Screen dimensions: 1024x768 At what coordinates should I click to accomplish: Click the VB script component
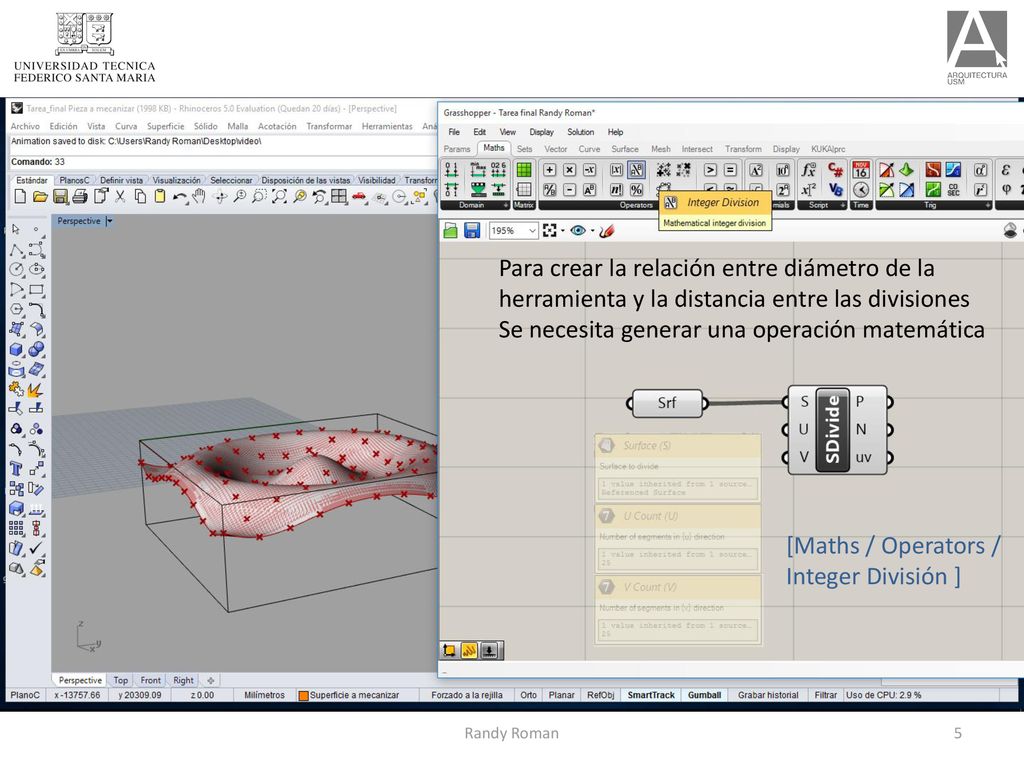[835, 189]
